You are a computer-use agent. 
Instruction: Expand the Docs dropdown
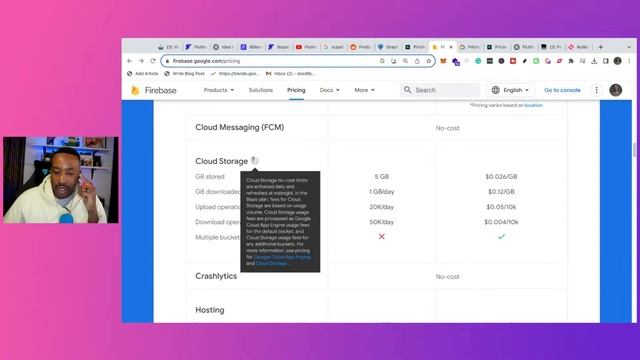(329, 90)
